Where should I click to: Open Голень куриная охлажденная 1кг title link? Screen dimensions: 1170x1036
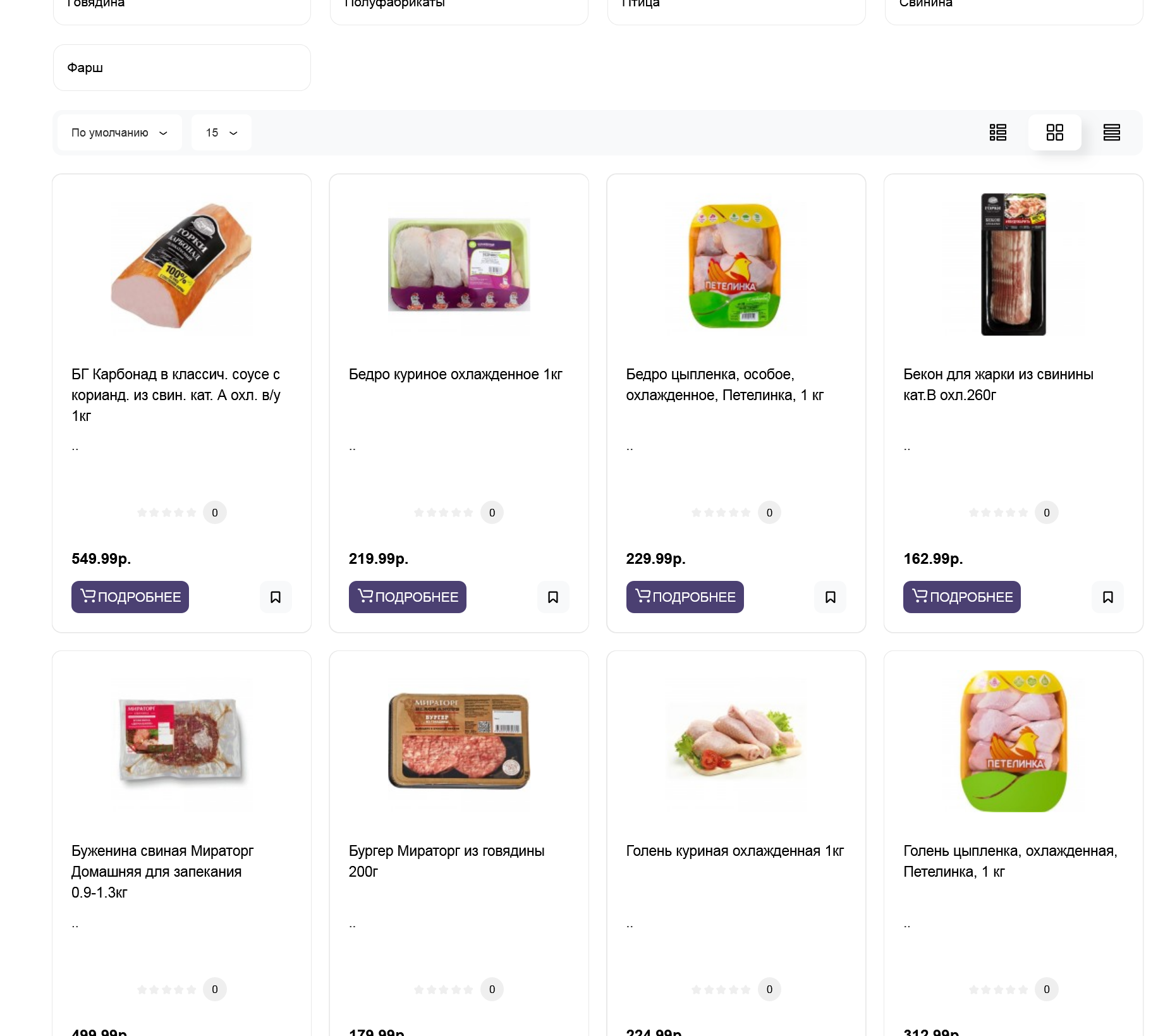[x=735, y=851]
